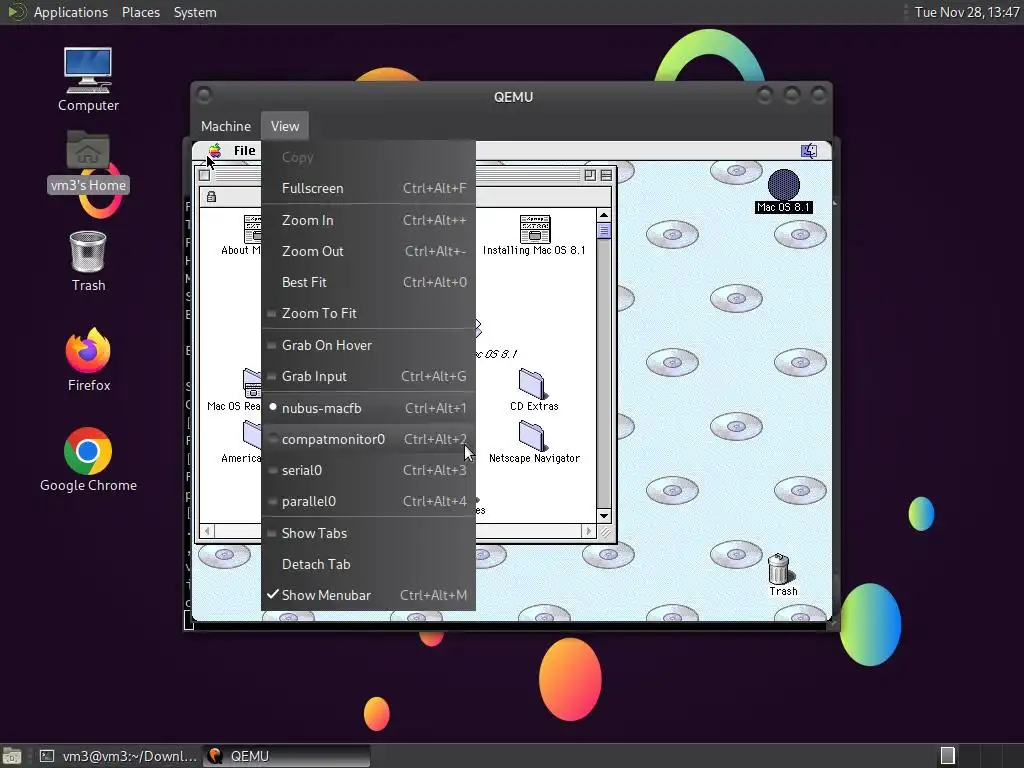Toggle Show Tabs option

click(368, 533)
